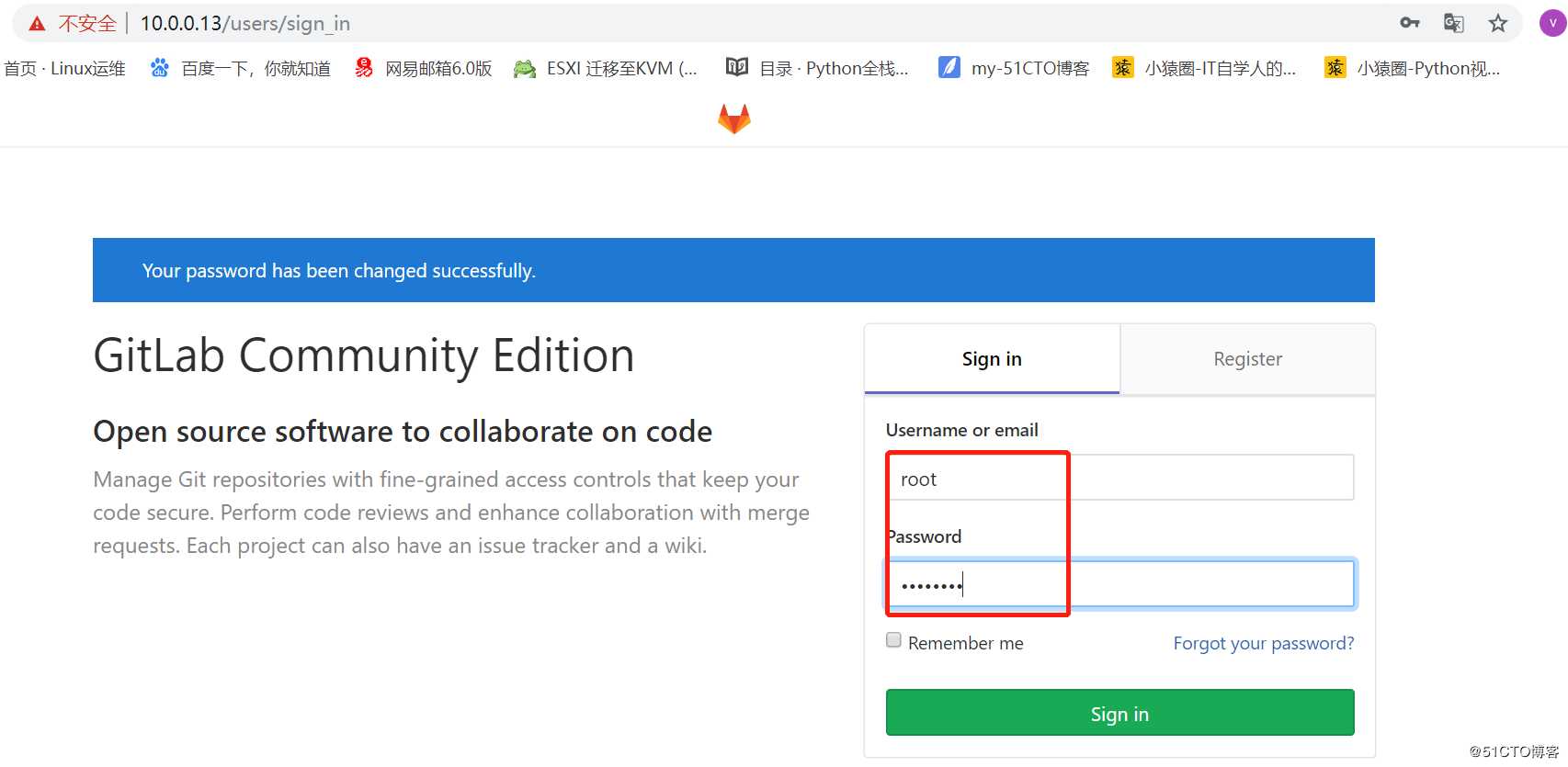Image resolution: width=1568 pixels, height=767 pixels.
Task: Click the Open source software heading
Action: 403,432
